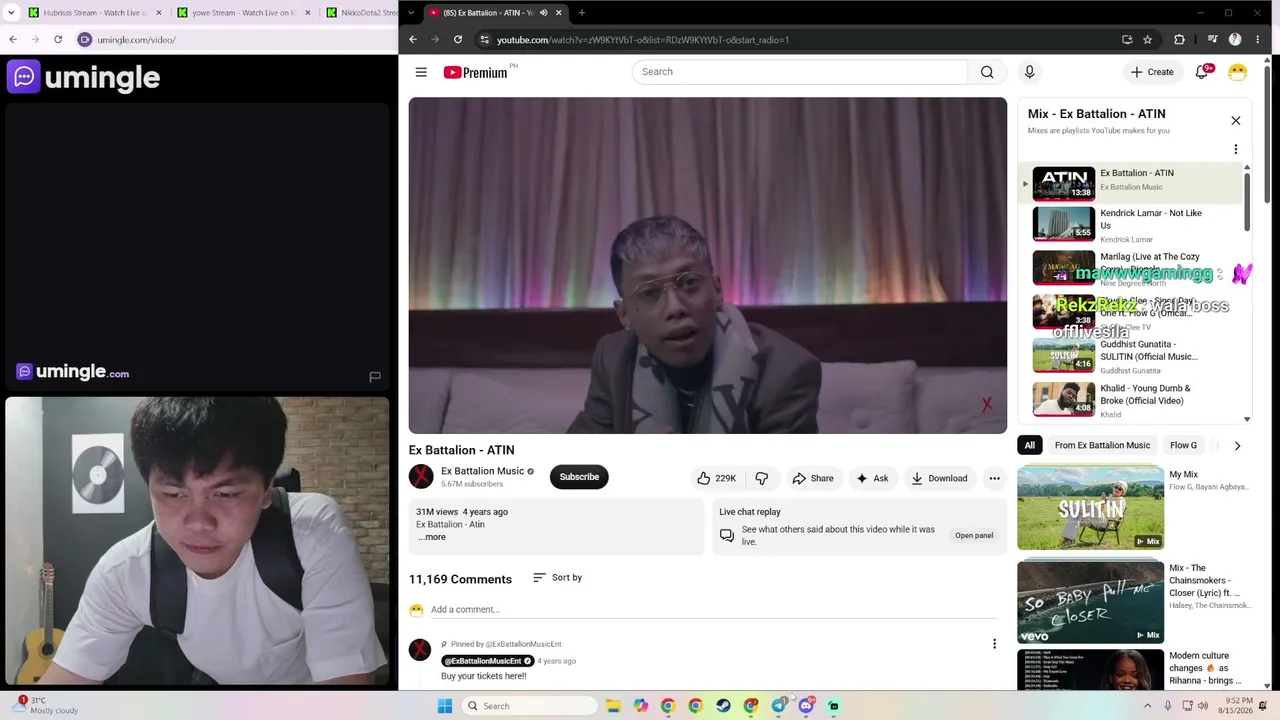Subscribe to Ex Battalion Music

(x=579, y=477)
